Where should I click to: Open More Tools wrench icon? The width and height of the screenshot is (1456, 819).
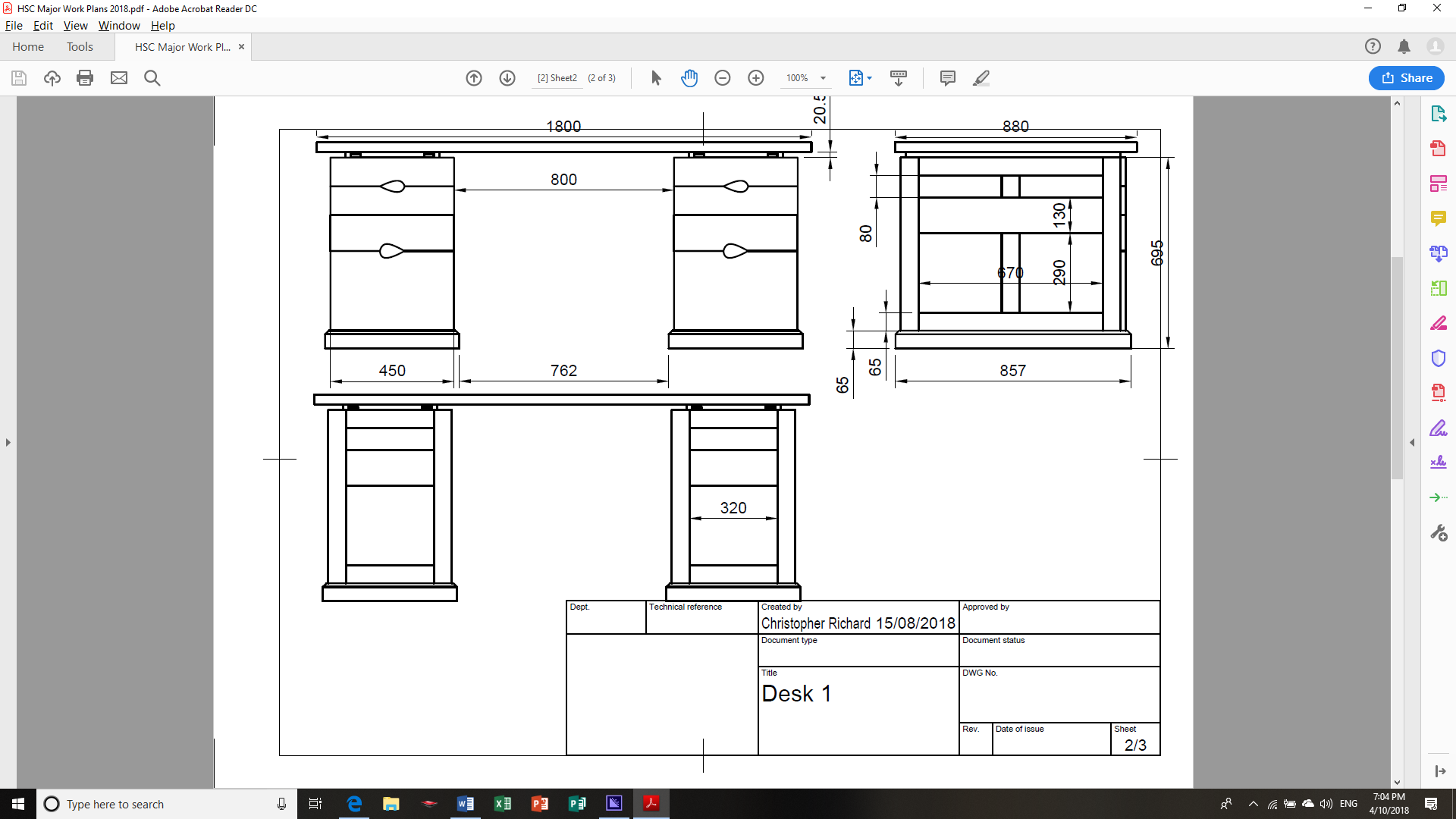click(x=1438, y=533)
